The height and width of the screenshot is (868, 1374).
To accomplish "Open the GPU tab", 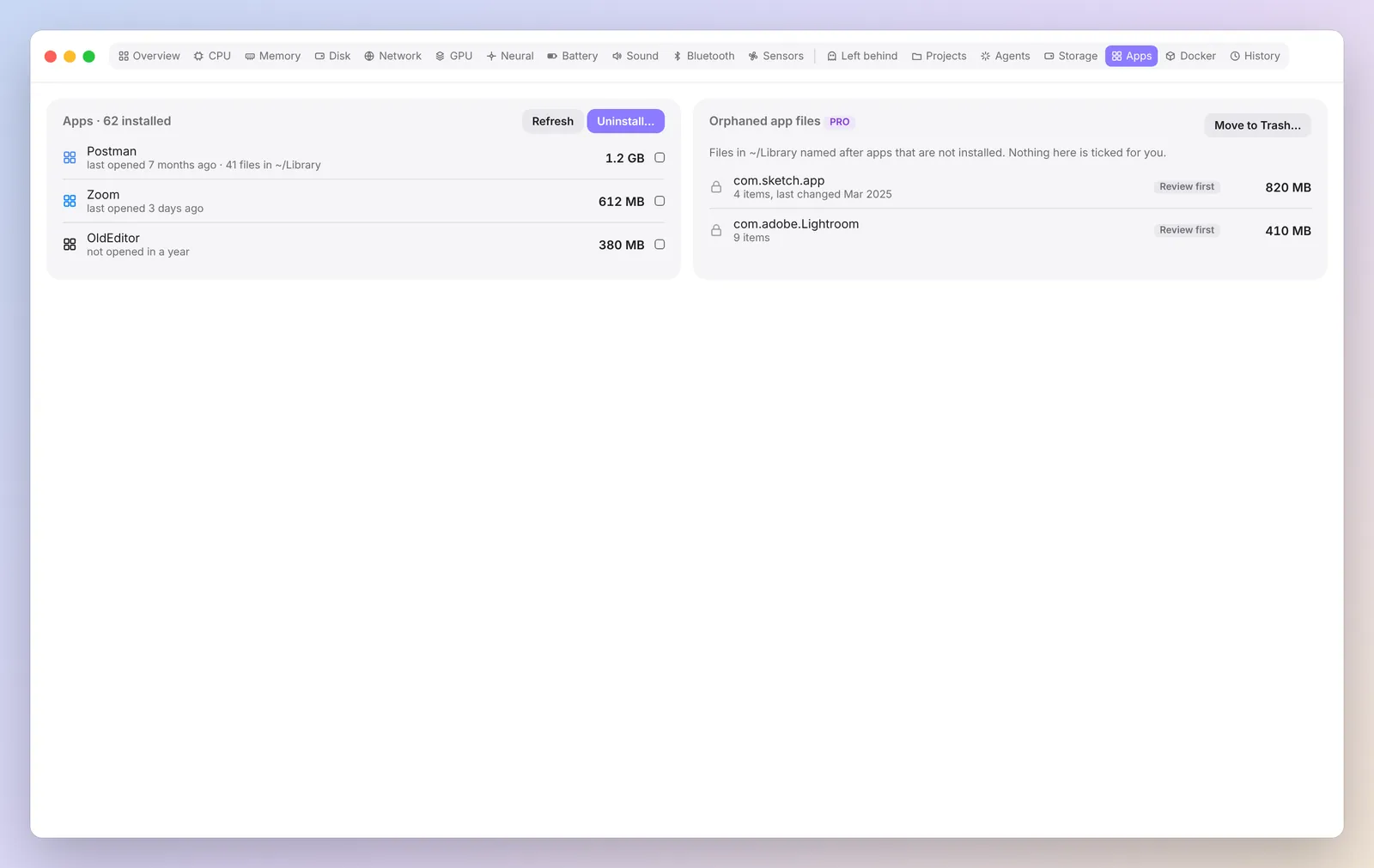I will click(454, 56).
